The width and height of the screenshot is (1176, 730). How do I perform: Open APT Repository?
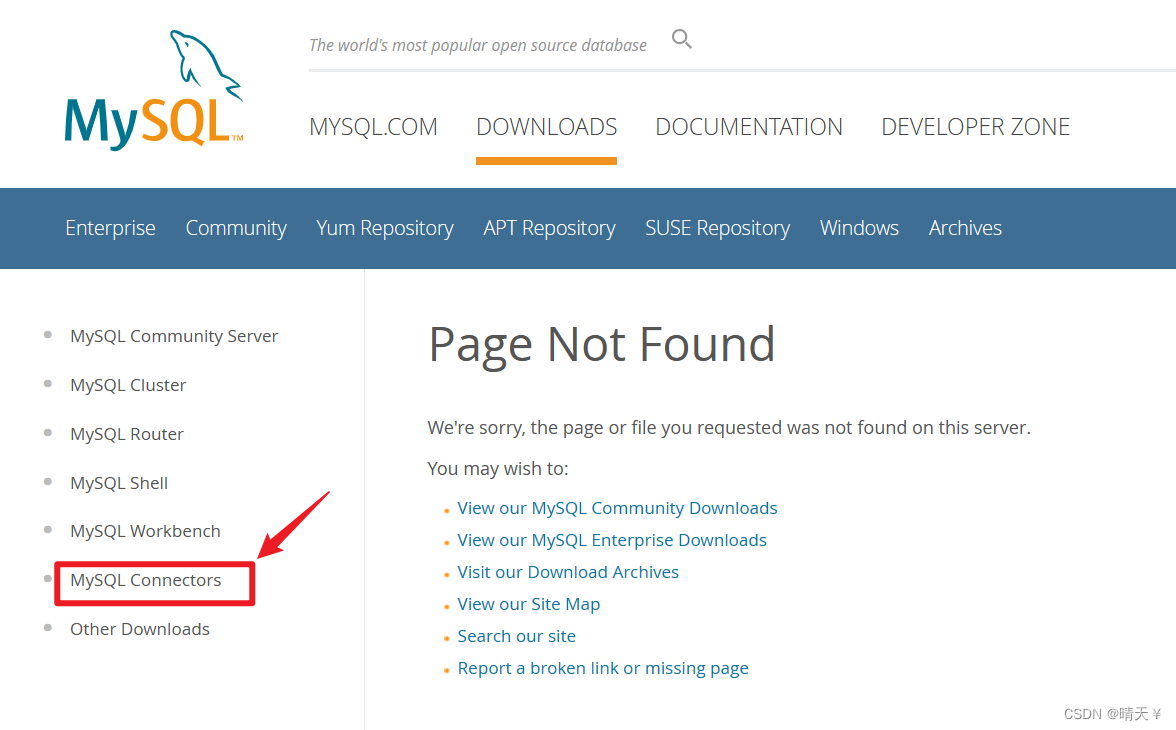549,228
